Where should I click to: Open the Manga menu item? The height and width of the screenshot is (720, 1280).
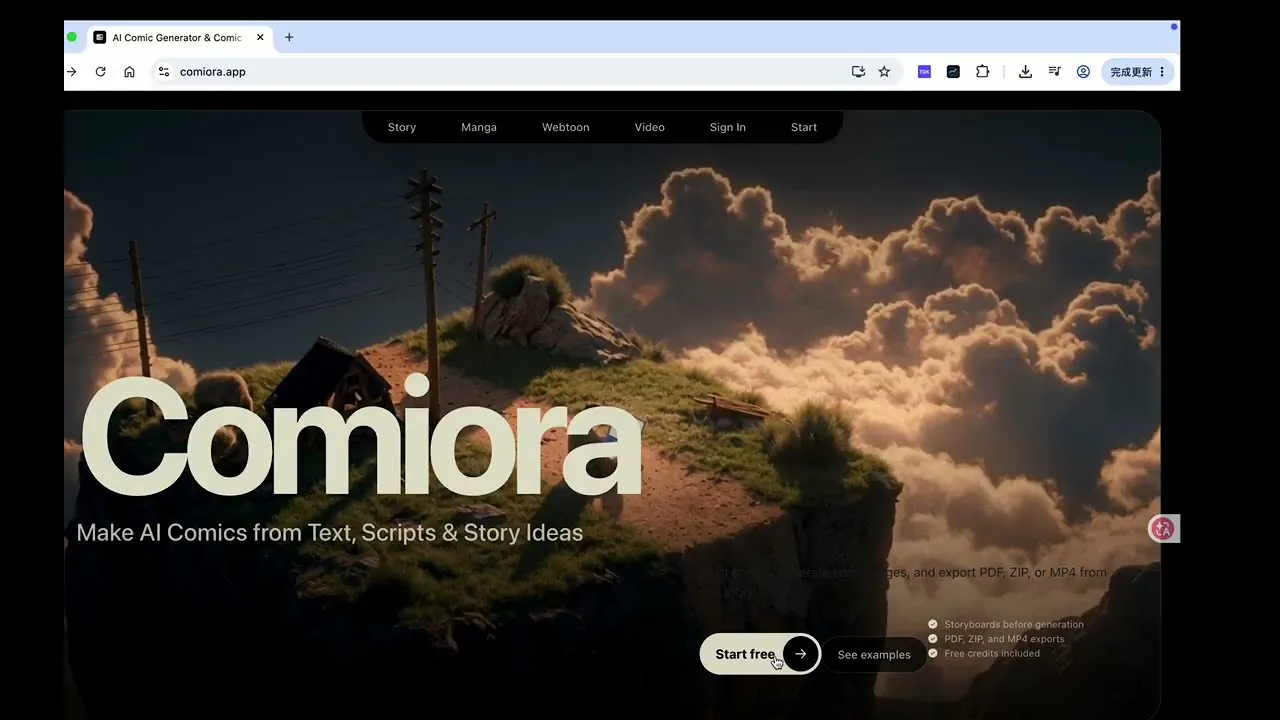479,127
